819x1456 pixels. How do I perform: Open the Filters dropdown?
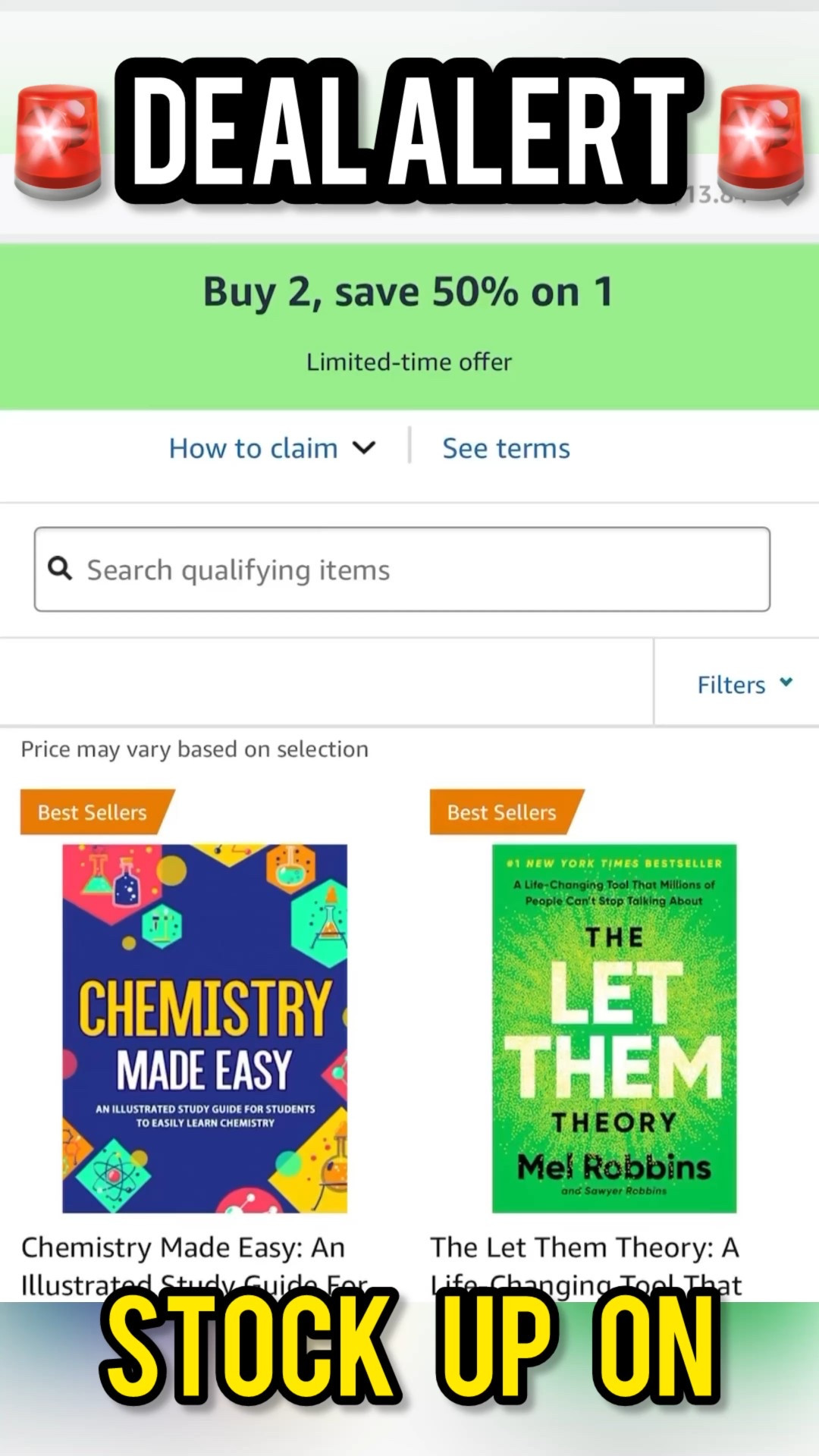pyautogui.click(x=730, y=683)
